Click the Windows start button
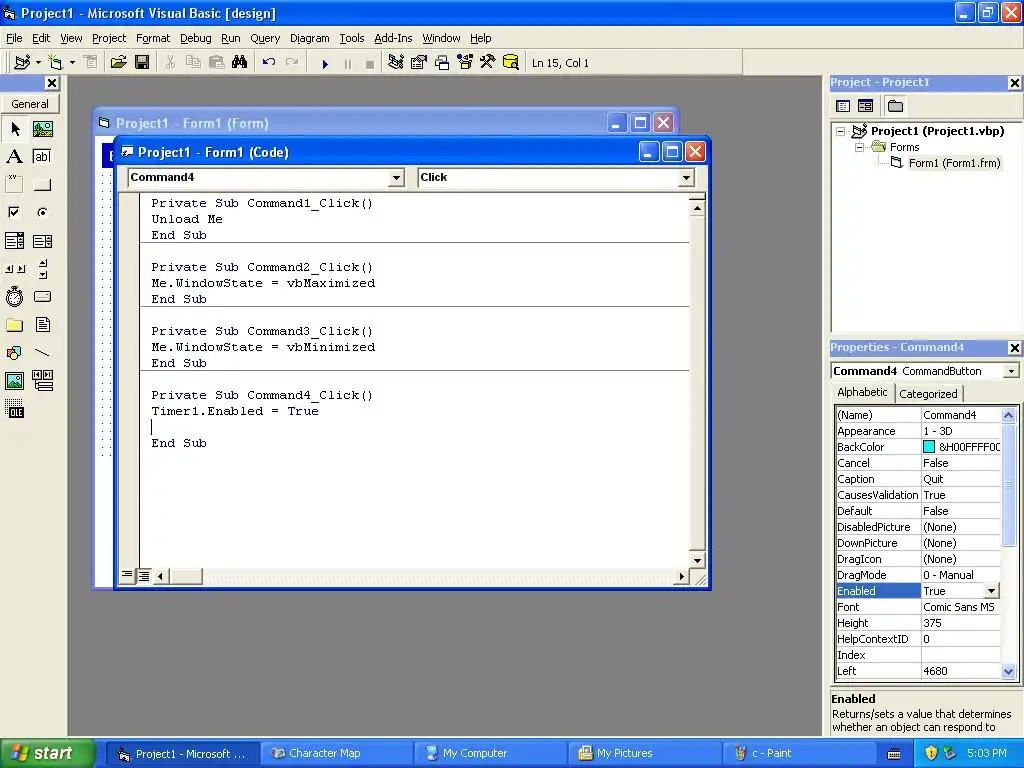The image size is (1024, 768). tap(47, 754)
